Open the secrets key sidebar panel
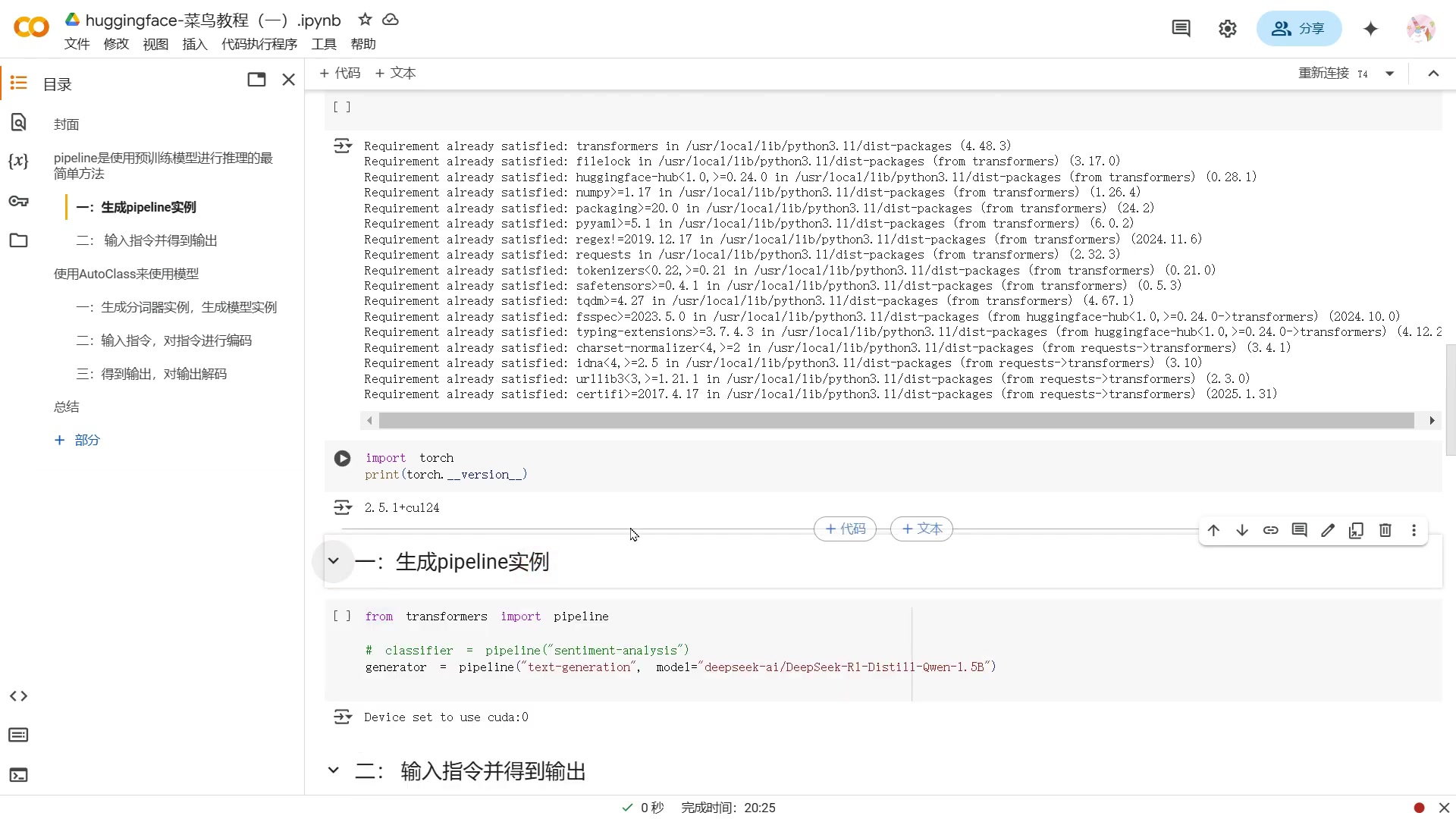This screenshot has height=819, width=1456. tap(19, 201)
